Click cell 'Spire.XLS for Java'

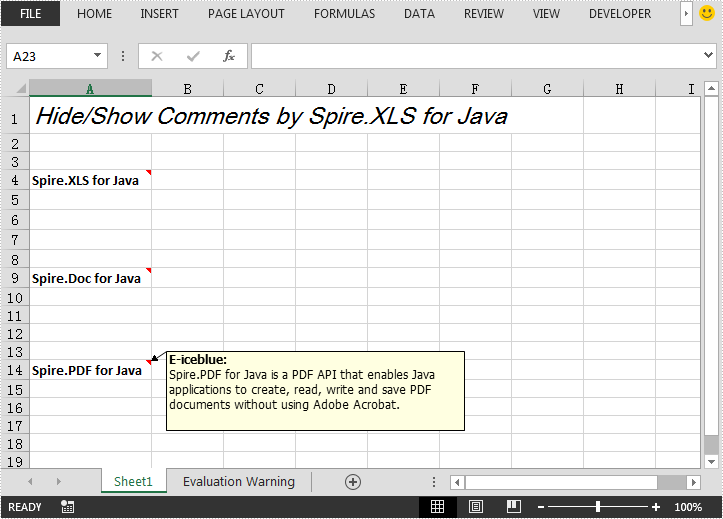[90, 180]
